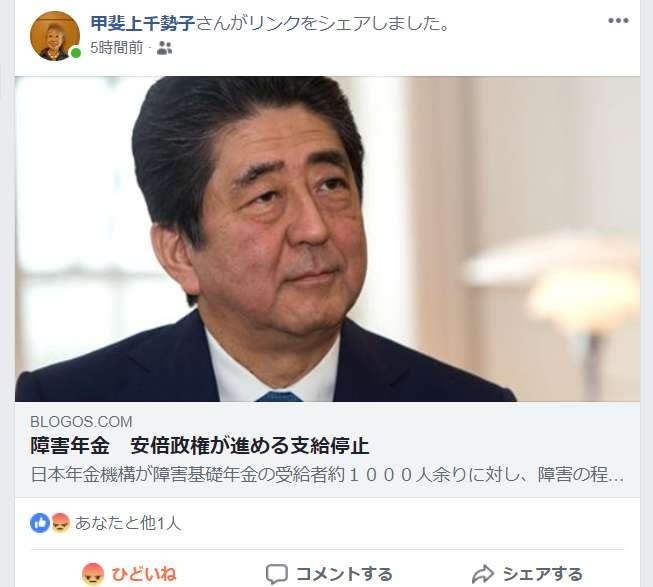Click the angry reaction icon in the reaction summary

60,523
